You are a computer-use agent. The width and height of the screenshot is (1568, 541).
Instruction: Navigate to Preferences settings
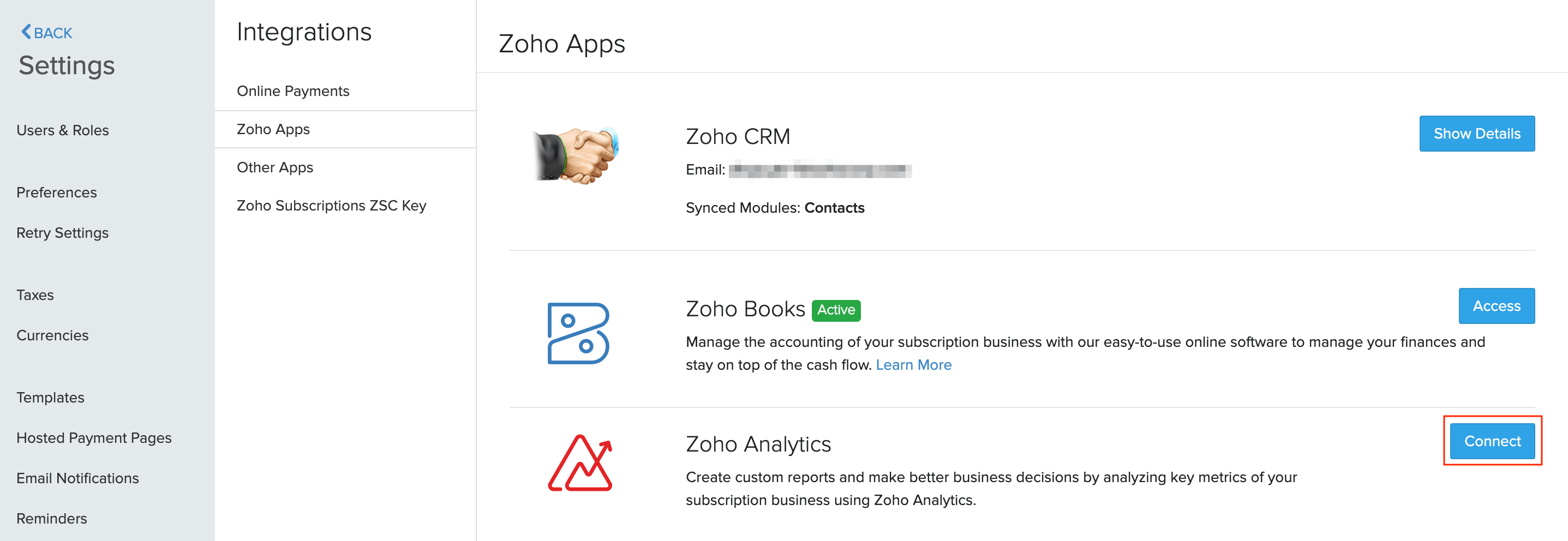pyautogui.click(x=57, y=193)
